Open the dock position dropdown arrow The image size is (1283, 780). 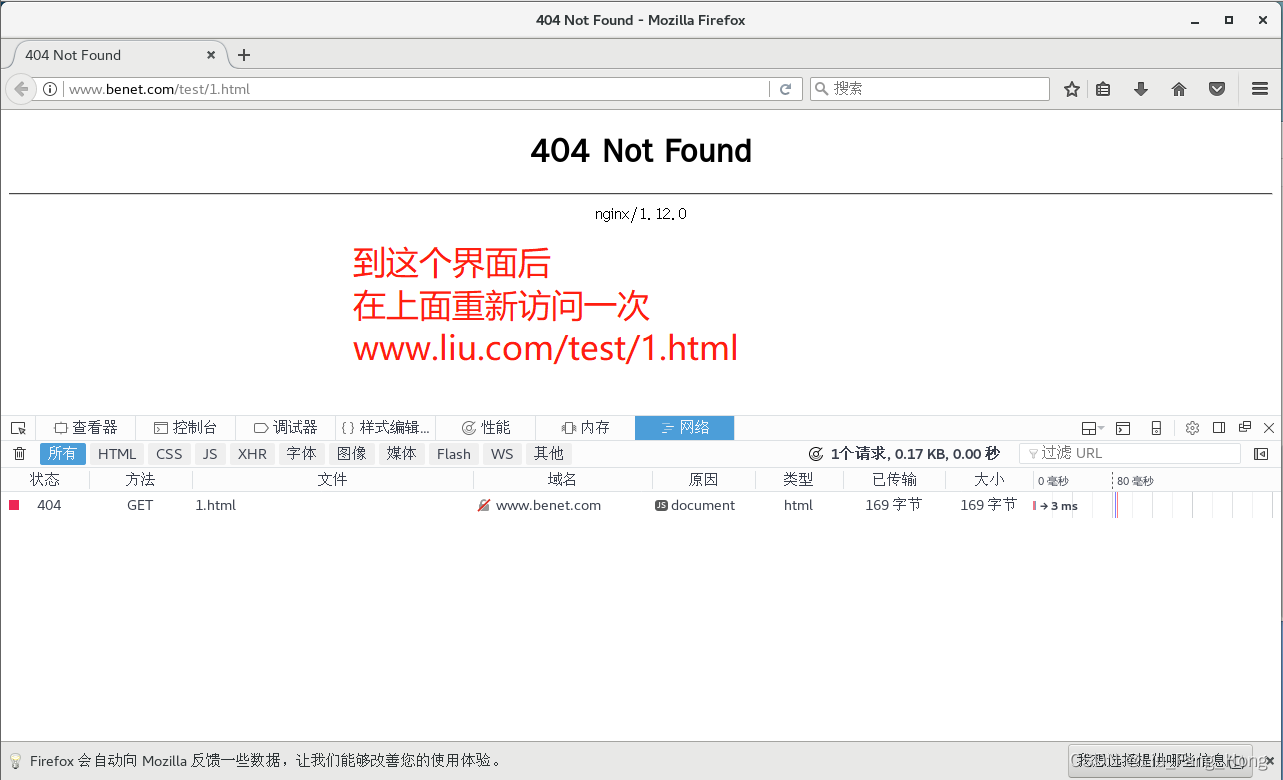click(x=1101, y=428)
